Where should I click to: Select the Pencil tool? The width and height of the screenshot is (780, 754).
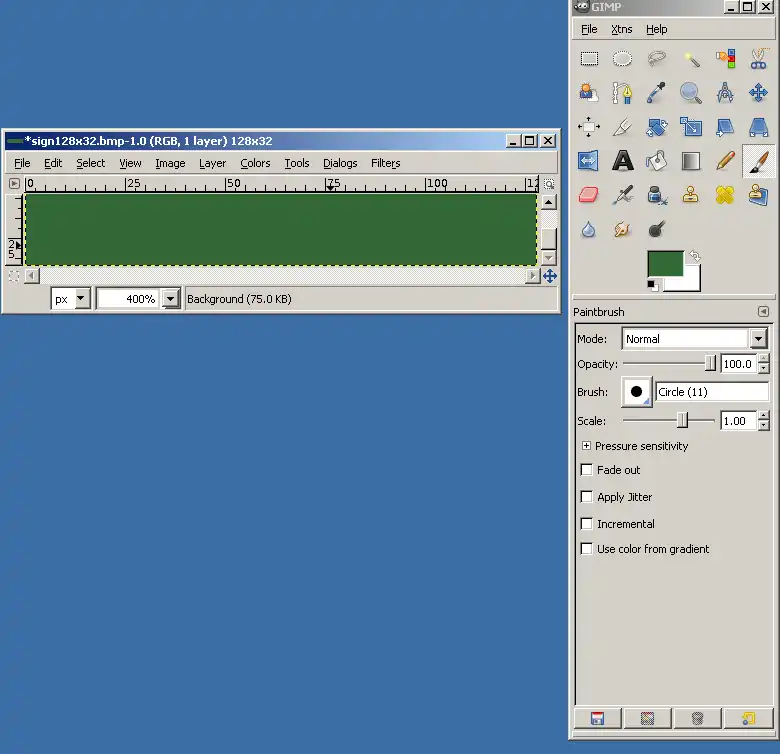click(725, 160)
